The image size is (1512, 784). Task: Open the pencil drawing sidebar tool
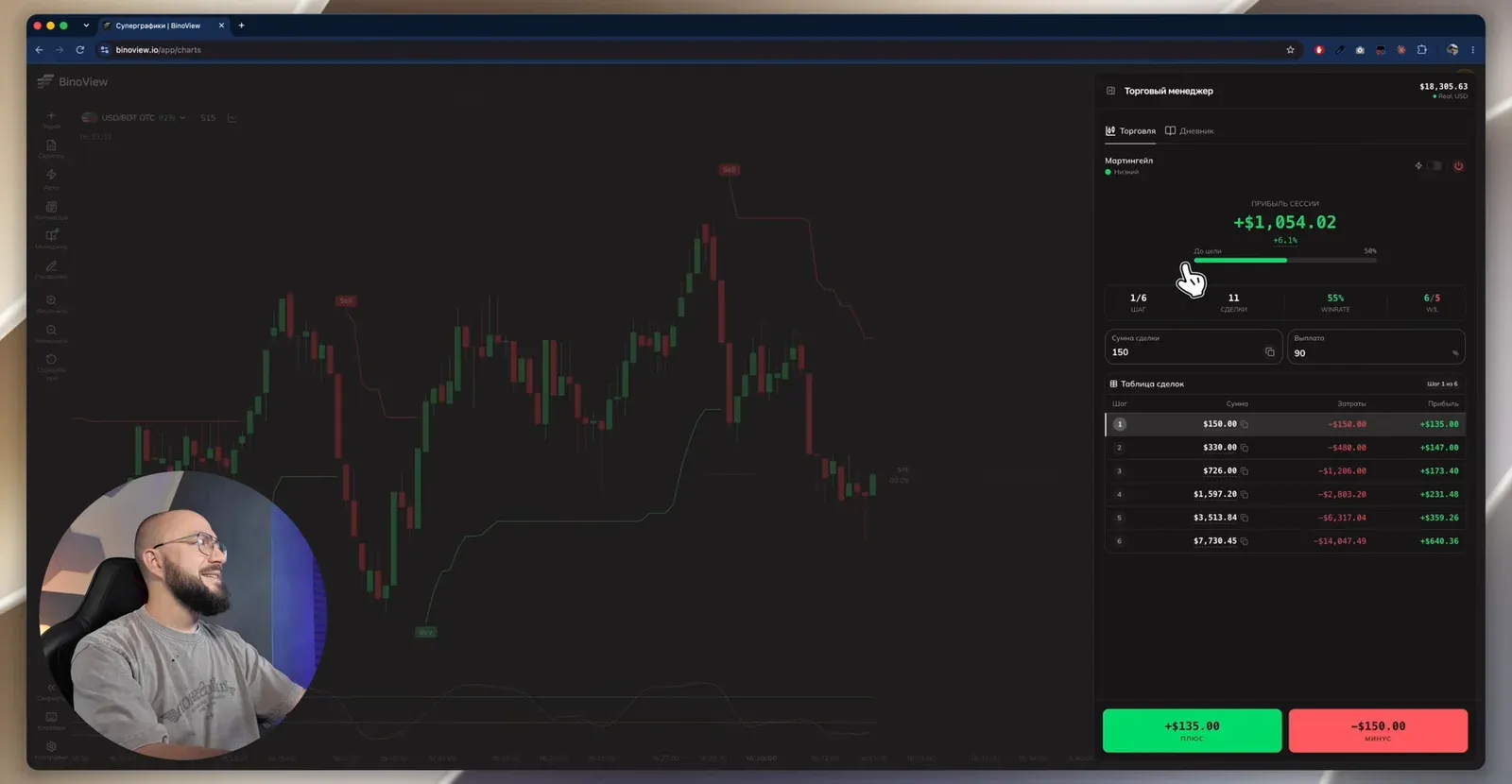click(x=51, y=269)
